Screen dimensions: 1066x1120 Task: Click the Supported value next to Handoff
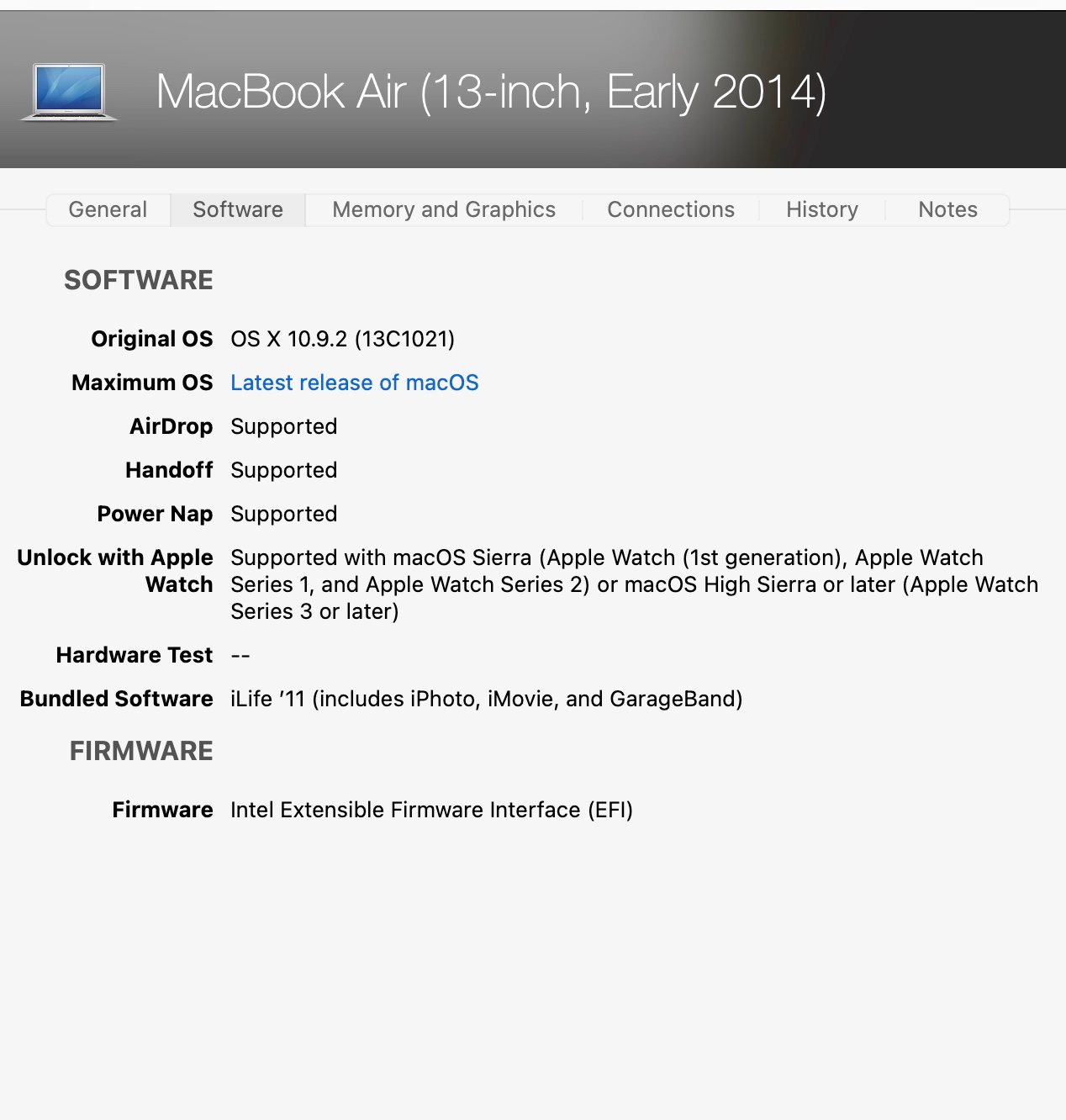pyautogui.click(x=284, y=470)
